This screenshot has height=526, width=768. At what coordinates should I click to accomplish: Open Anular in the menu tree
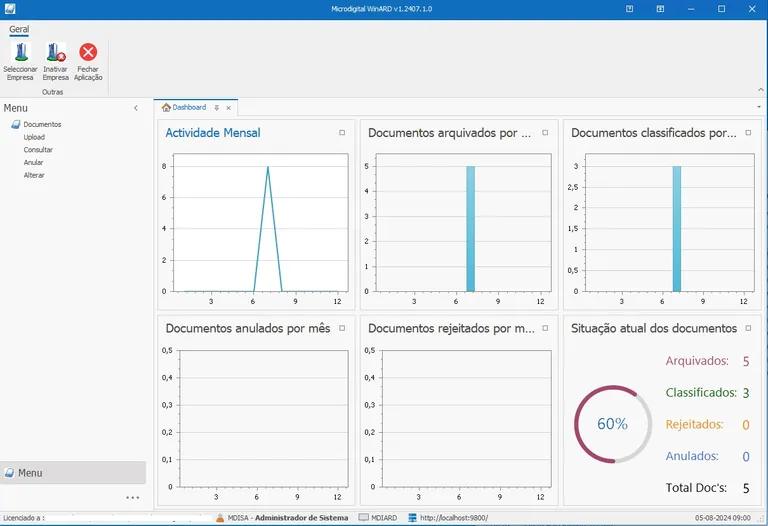coord(33,163)
